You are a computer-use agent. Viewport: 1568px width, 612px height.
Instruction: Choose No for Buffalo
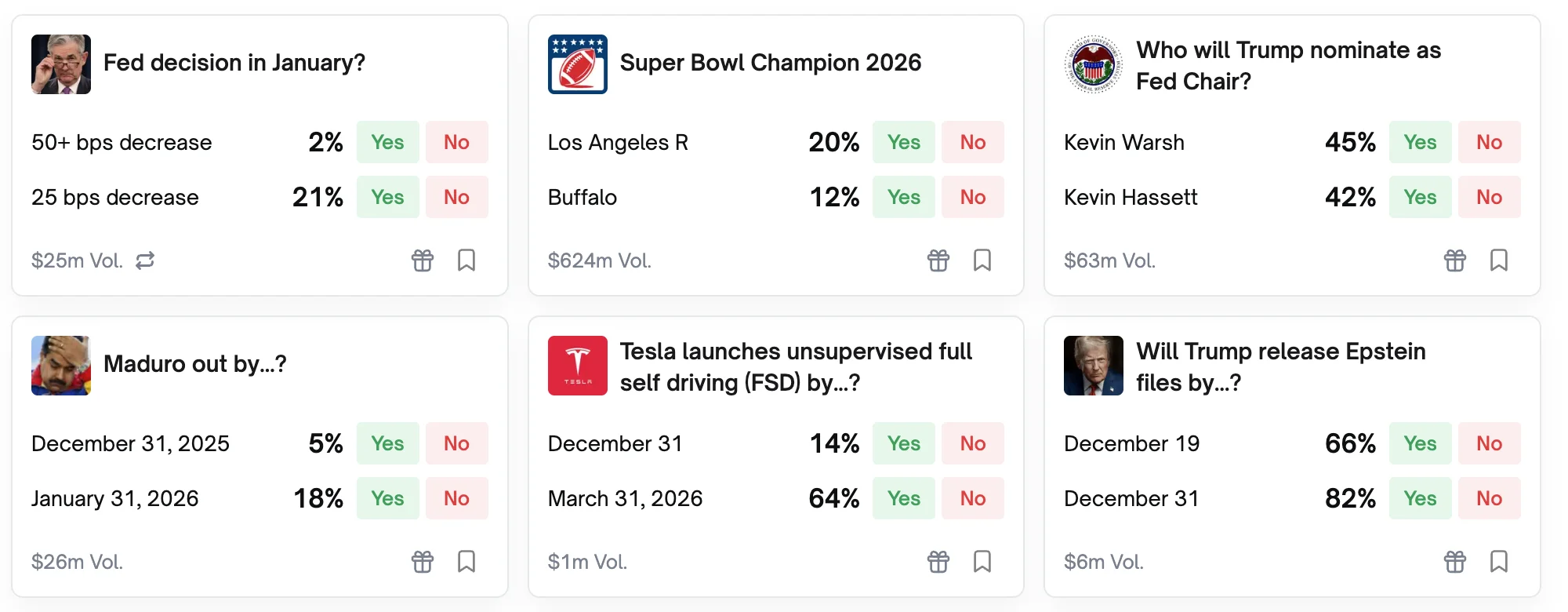(972, 197)
